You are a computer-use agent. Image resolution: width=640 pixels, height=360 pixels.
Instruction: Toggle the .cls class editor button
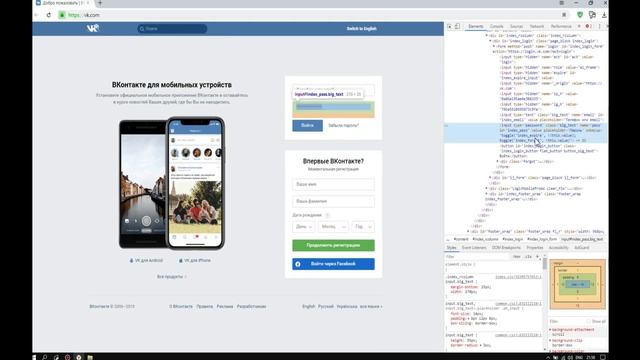coord(528,257)
